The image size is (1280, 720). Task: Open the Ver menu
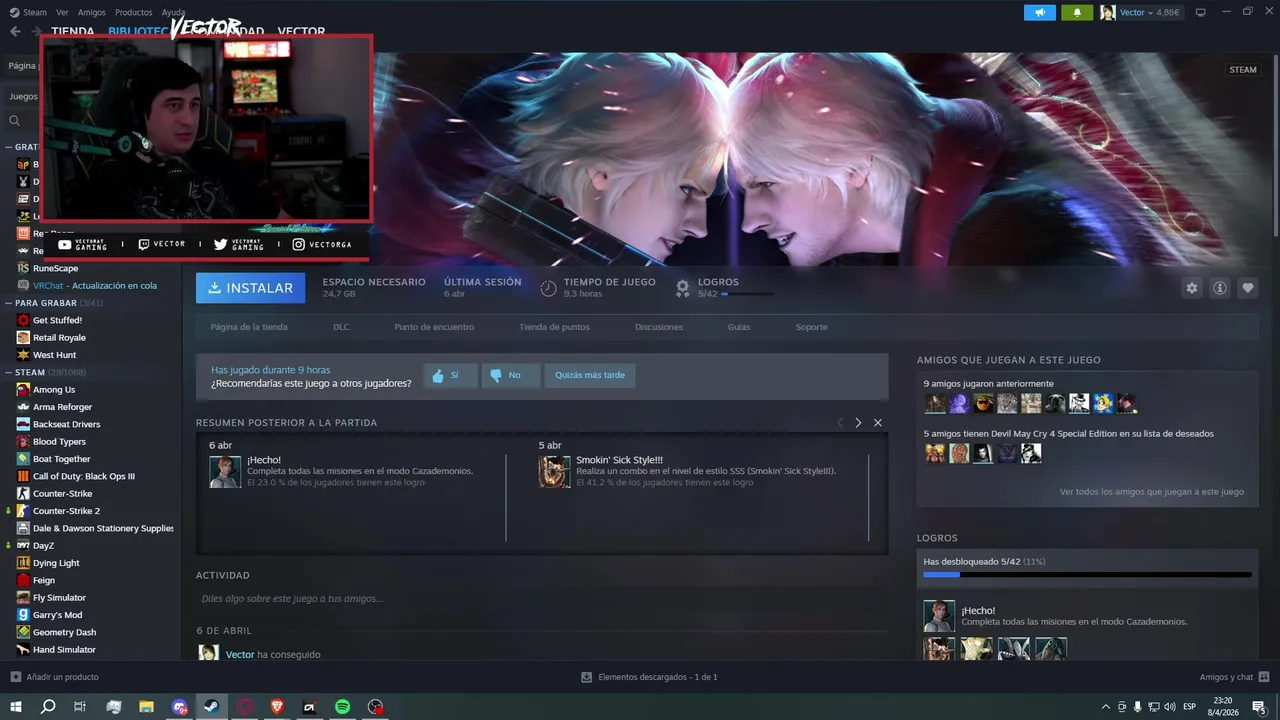[63, 13]
